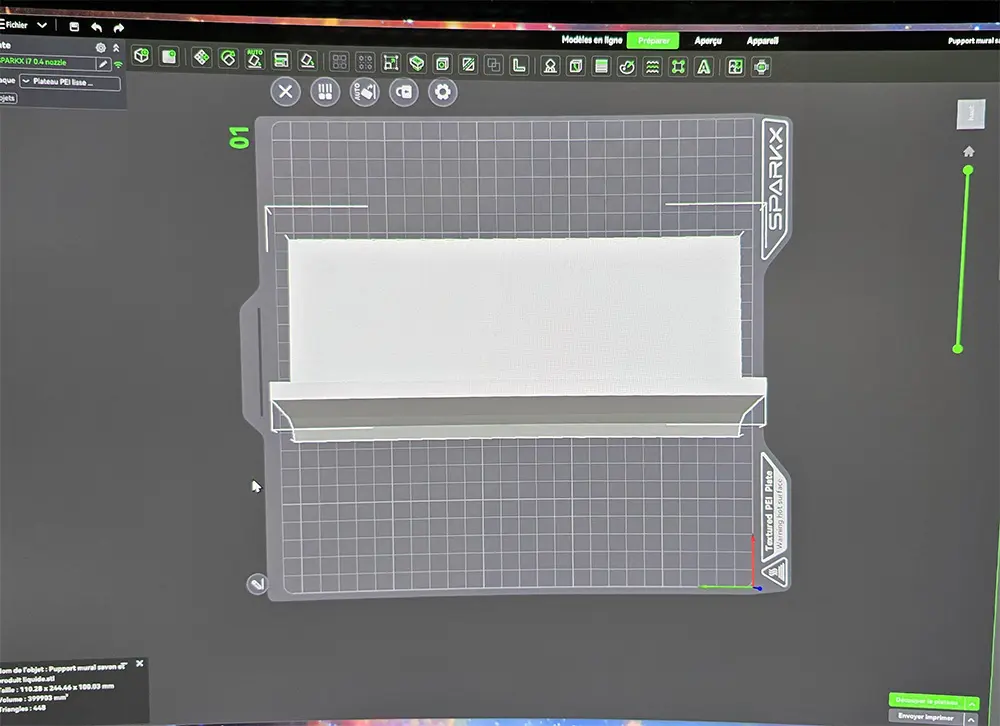Switch to the Préparer tab
This screenshot has height=726, width=1000.
click(653, 41)
